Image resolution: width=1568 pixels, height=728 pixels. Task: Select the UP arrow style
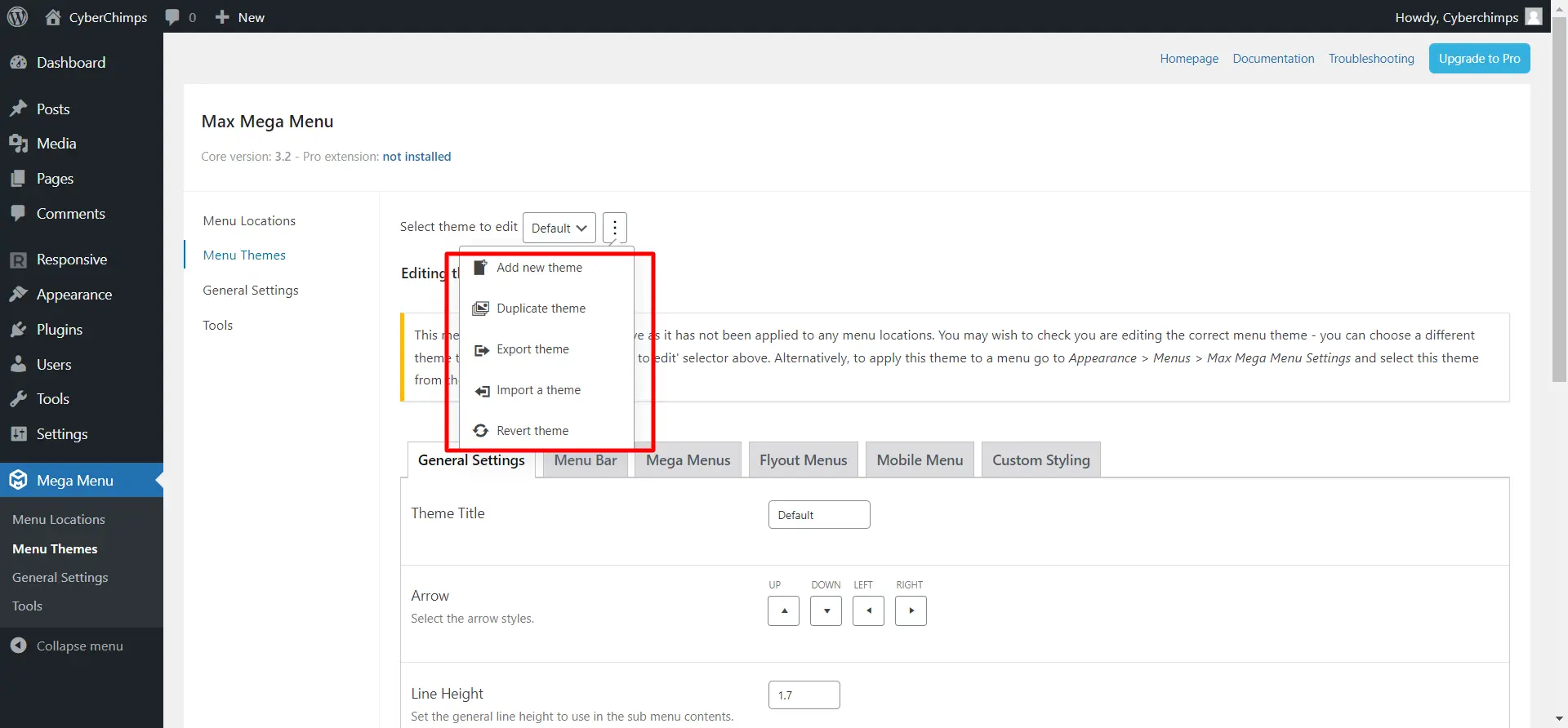[x=783, y=610]
